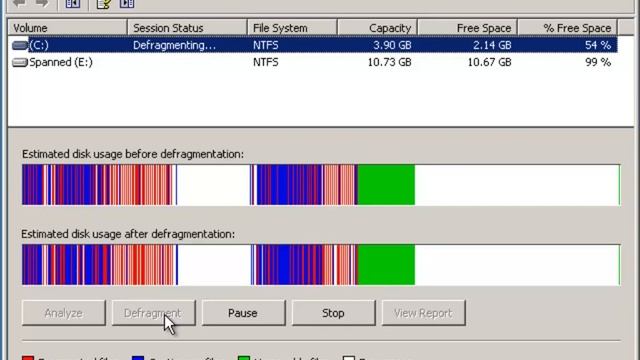Image resolution: width=640 pixels, height=360 pixels.
Task: Click the disabled Analyze button
Action: click(x=63, y=313)
